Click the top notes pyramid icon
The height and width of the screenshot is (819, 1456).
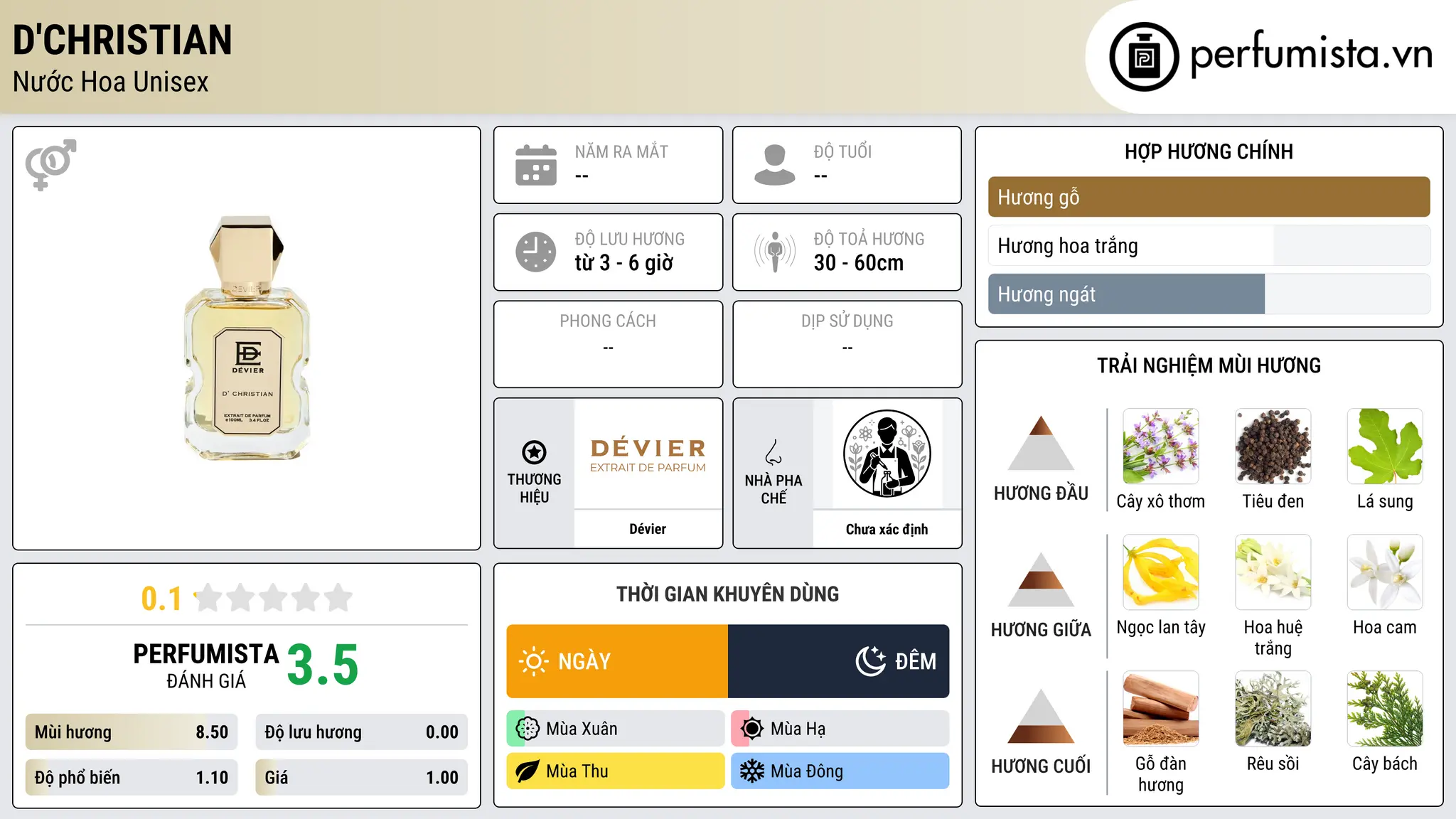pyautogui.click(x=1041, y=443)
